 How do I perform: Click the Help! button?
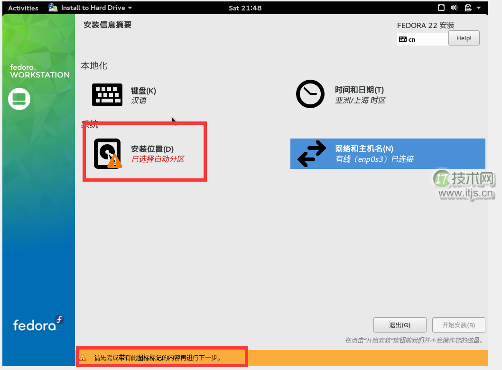tap(464, 38)
